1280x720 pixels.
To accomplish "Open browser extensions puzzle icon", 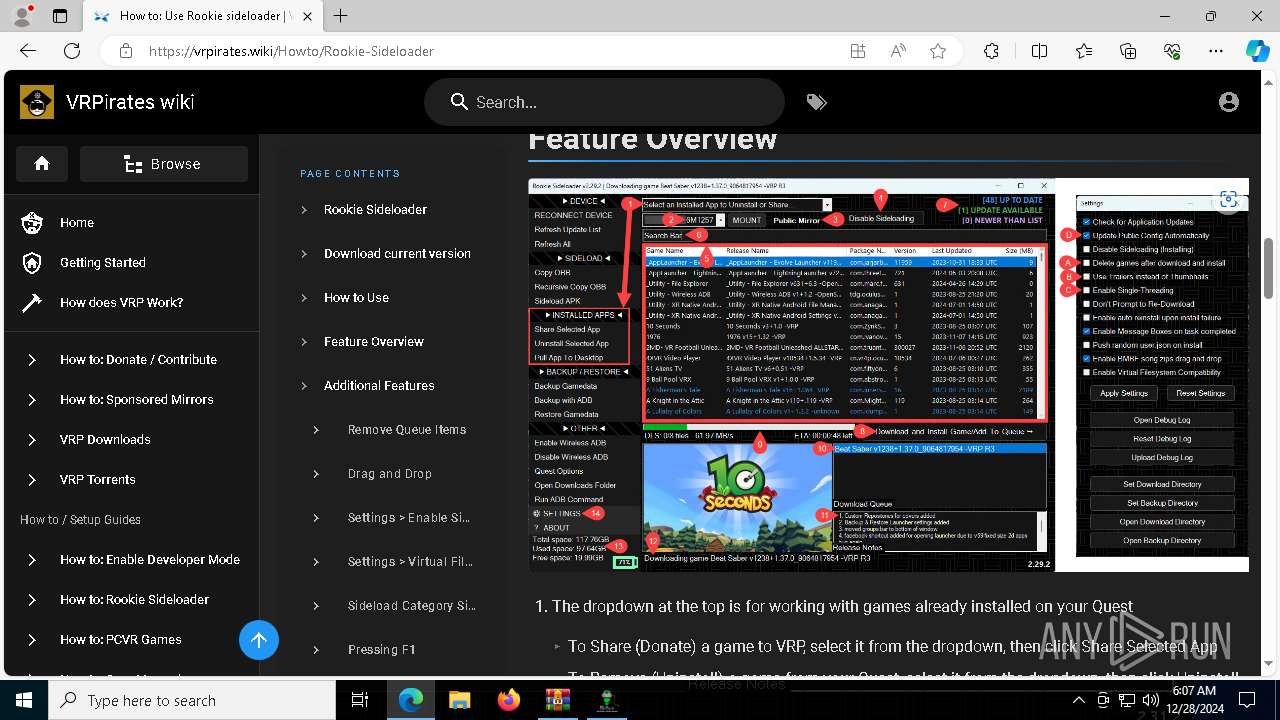I will [991, 51].
